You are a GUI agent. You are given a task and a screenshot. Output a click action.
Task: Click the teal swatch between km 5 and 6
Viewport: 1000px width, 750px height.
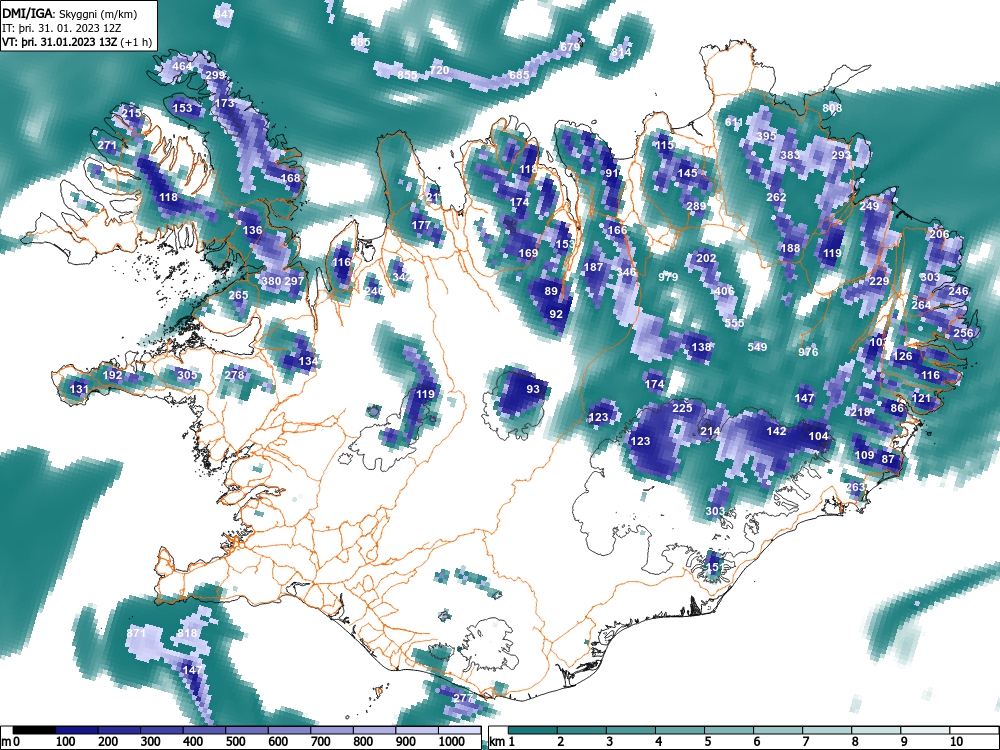[728, 730]
